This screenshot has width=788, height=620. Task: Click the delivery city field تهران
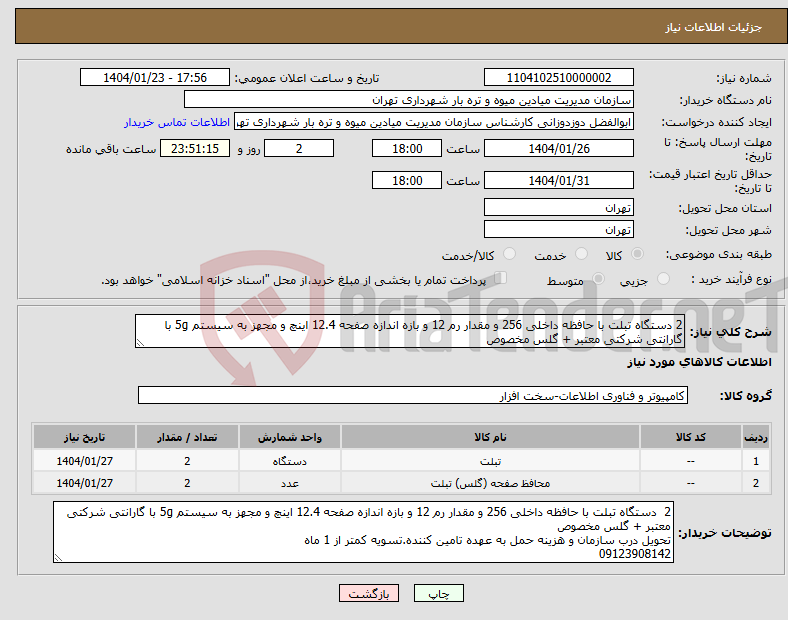558,230
